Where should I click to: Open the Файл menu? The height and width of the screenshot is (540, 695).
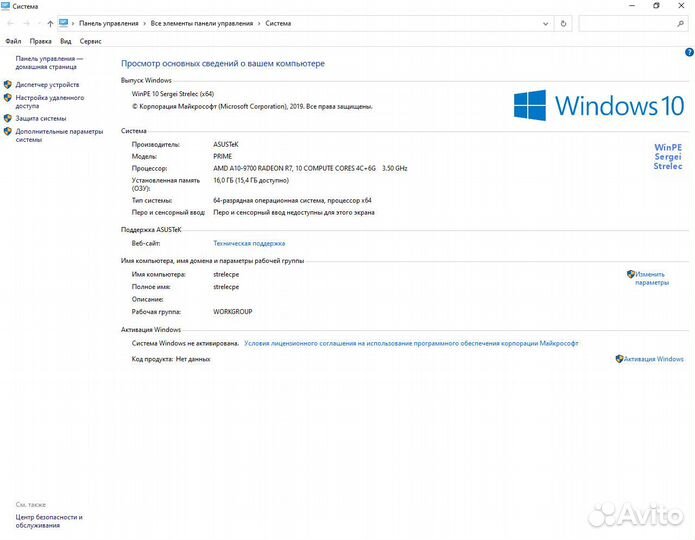coord(13,41)
